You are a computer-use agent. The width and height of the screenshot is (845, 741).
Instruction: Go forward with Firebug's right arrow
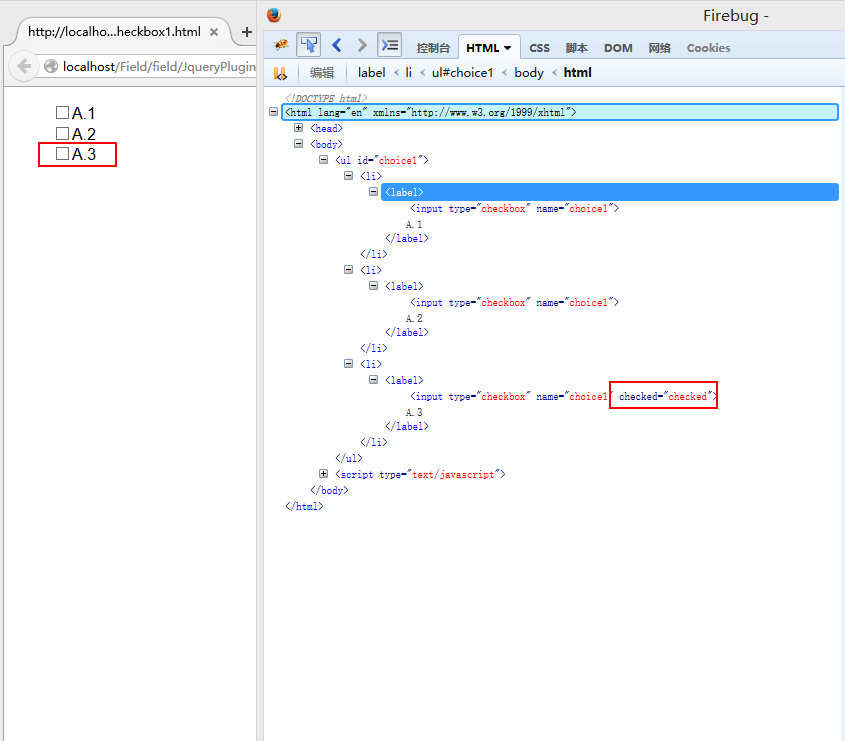click(x=362, y=45)
